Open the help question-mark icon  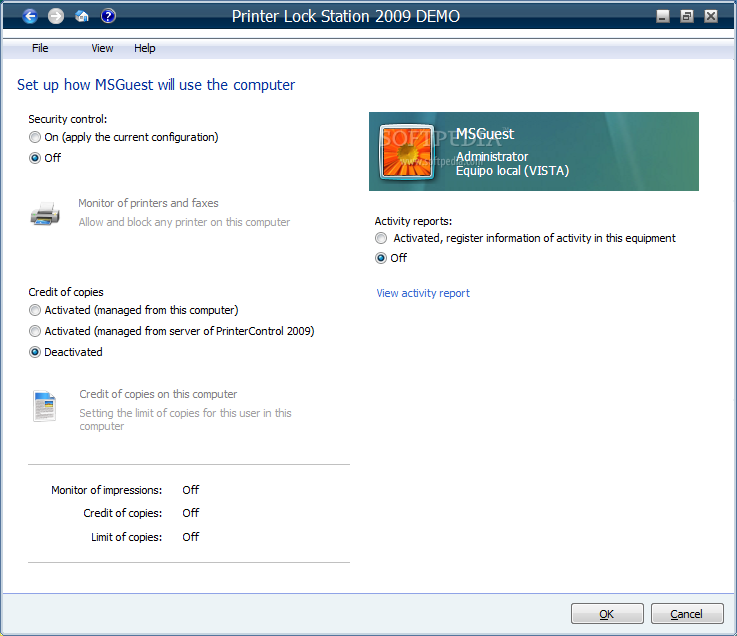point(108,16)
